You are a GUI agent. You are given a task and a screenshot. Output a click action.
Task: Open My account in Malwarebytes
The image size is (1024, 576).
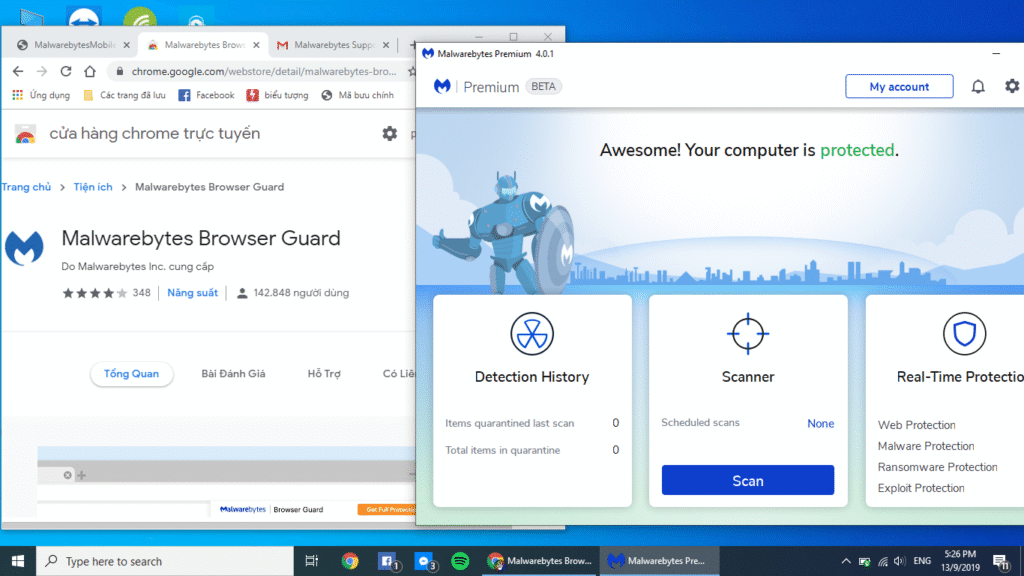click(899, 87)
